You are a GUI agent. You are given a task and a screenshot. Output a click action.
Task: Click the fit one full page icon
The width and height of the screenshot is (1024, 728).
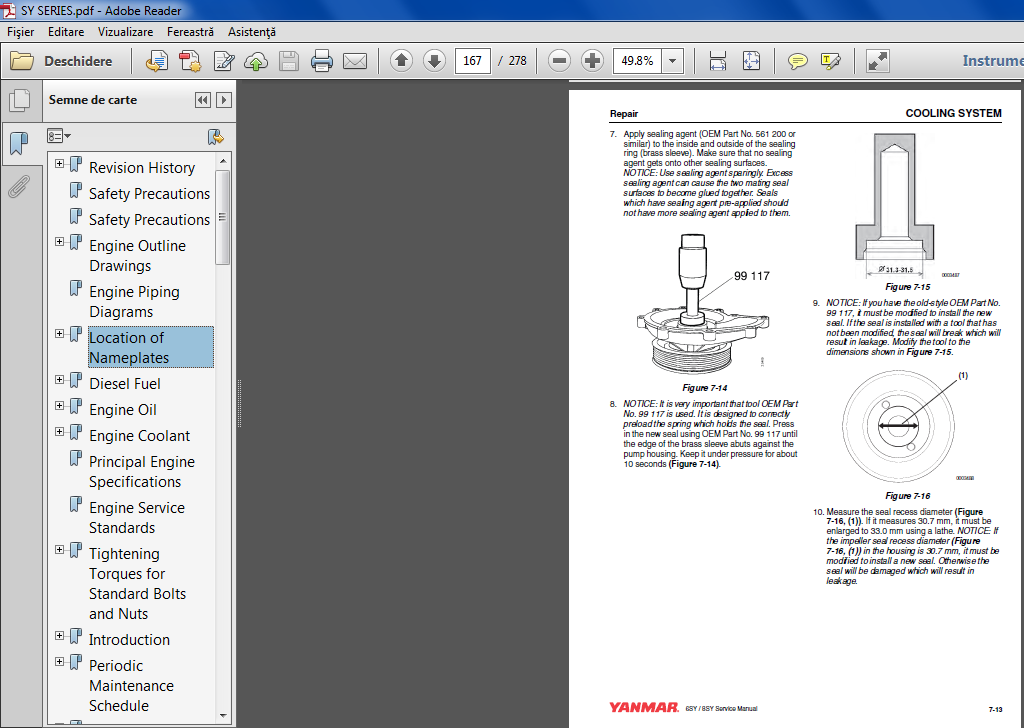click(751, 61)
